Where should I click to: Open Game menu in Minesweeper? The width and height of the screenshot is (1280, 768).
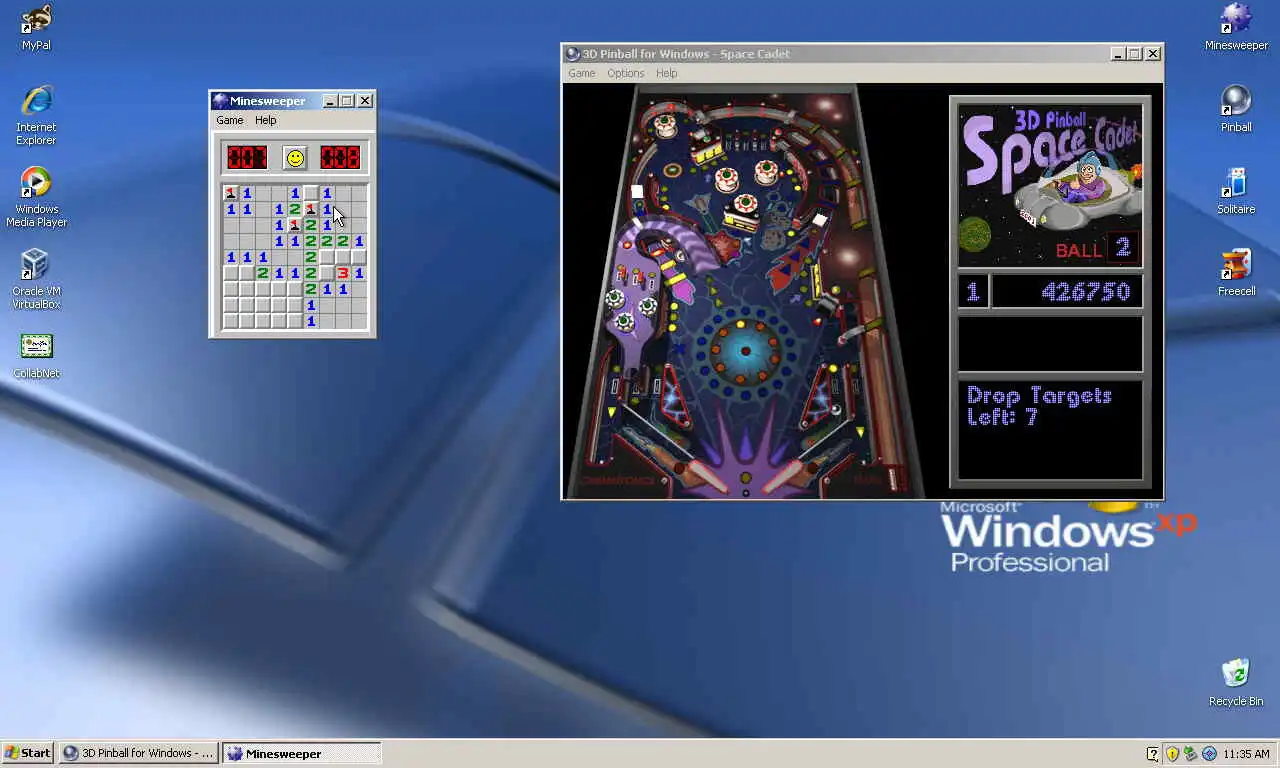pos(230,120)
